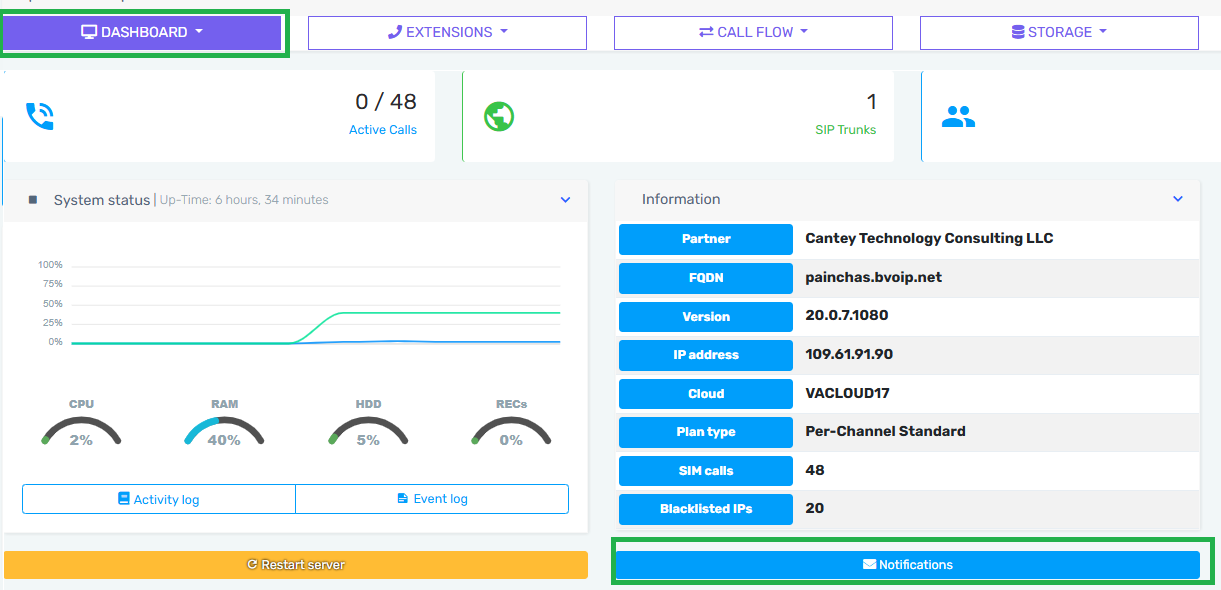This screenshot has height=590, width=1221.
Task: Click the RAM usage gauge
Action: tap(224, 430)
